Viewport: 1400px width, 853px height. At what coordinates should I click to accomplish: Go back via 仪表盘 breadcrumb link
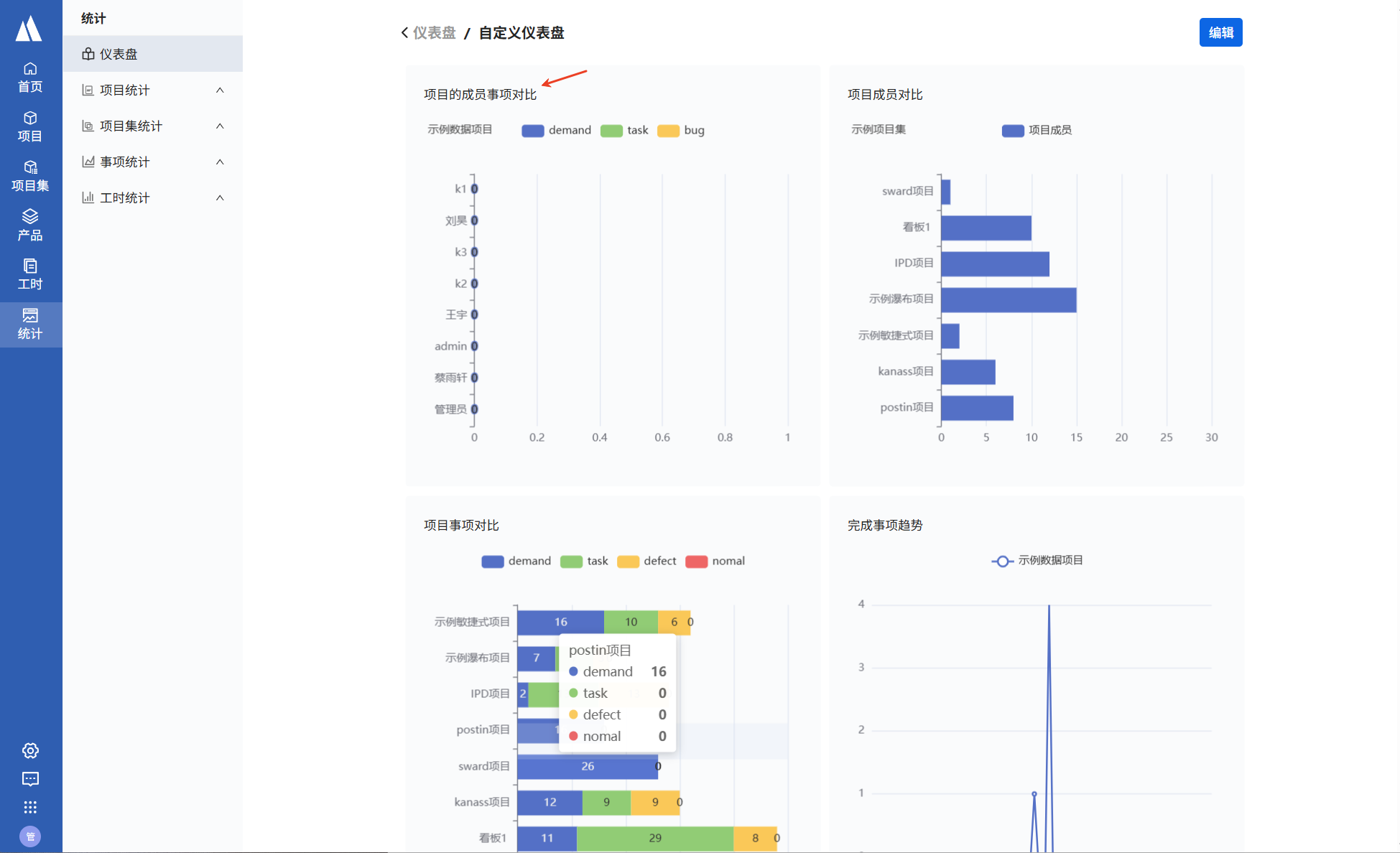pos(434,32)
